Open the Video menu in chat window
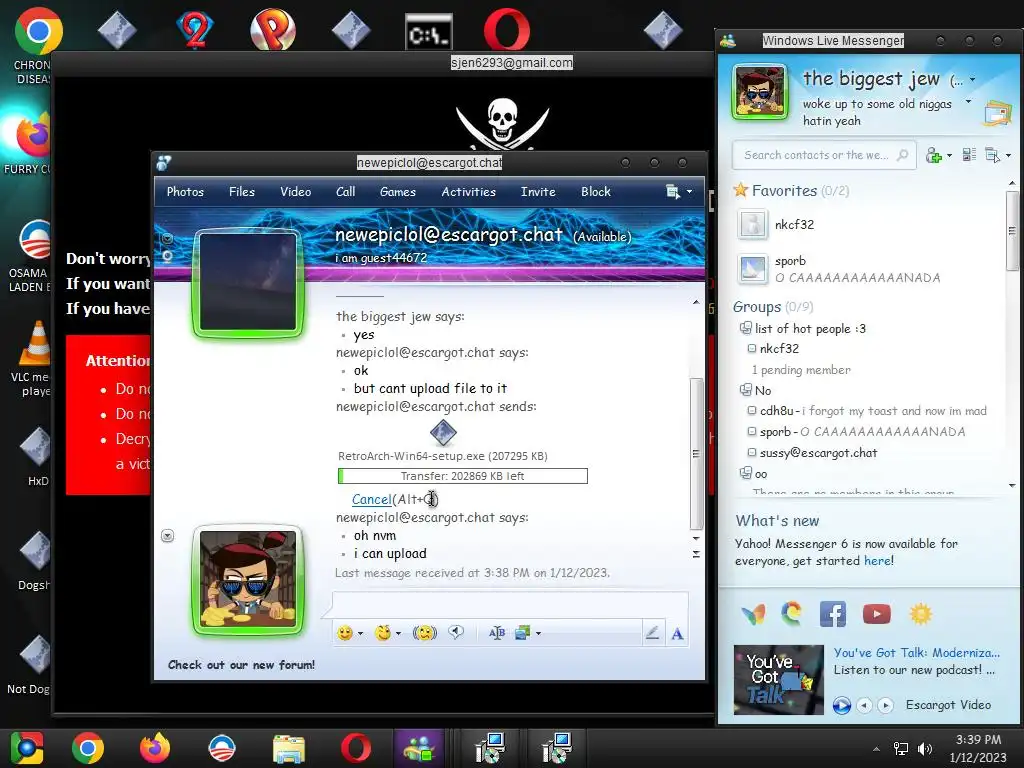The width and height of the screenshot is (1024, 768). coord(295,192)
